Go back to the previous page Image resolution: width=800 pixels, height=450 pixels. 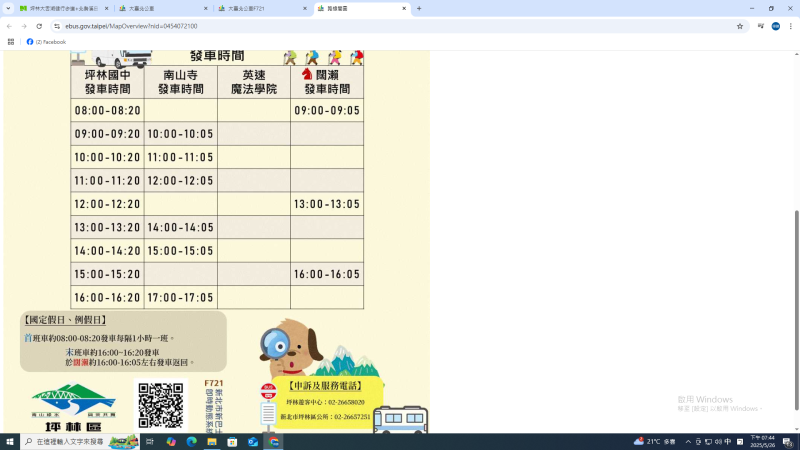click(x=9, y=26)
